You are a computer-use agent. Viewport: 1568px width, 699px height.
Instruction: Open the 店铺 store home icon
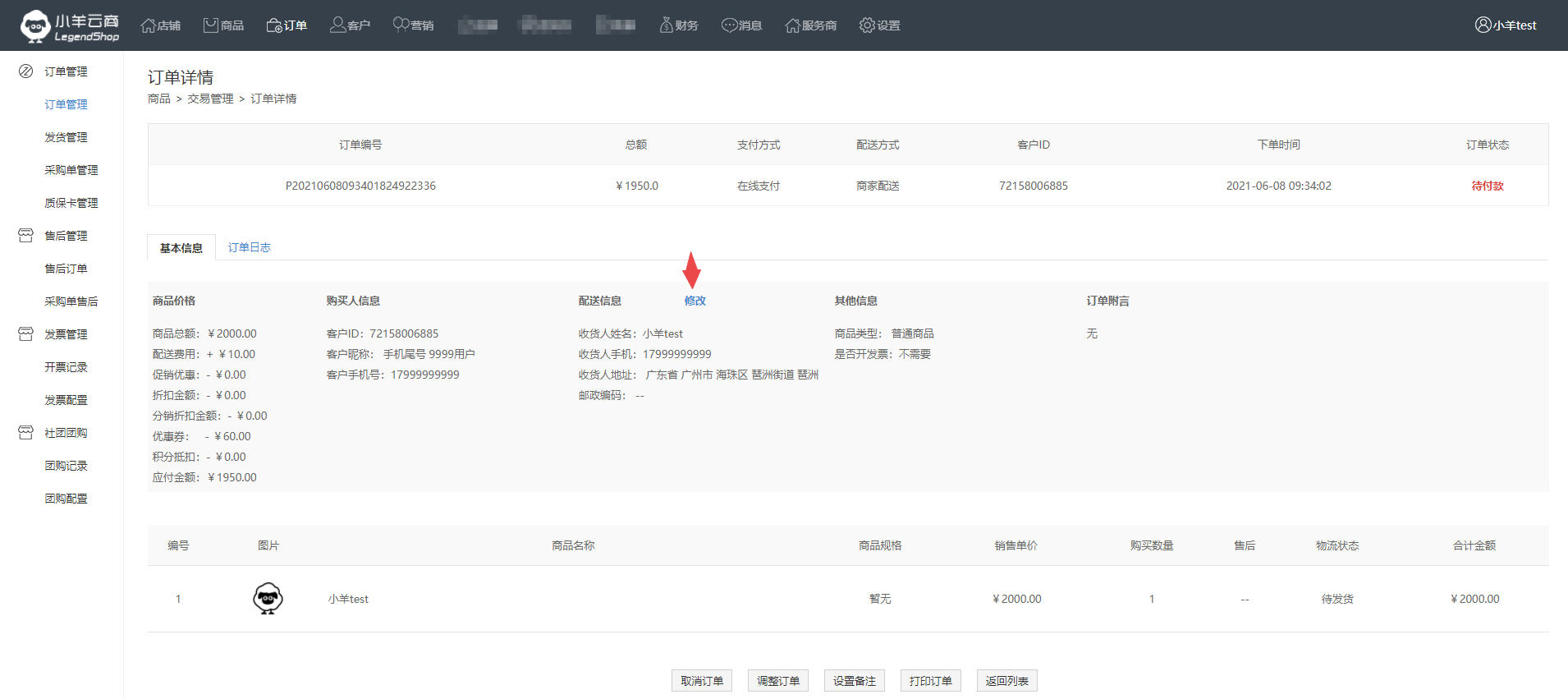tap(149, 25)
